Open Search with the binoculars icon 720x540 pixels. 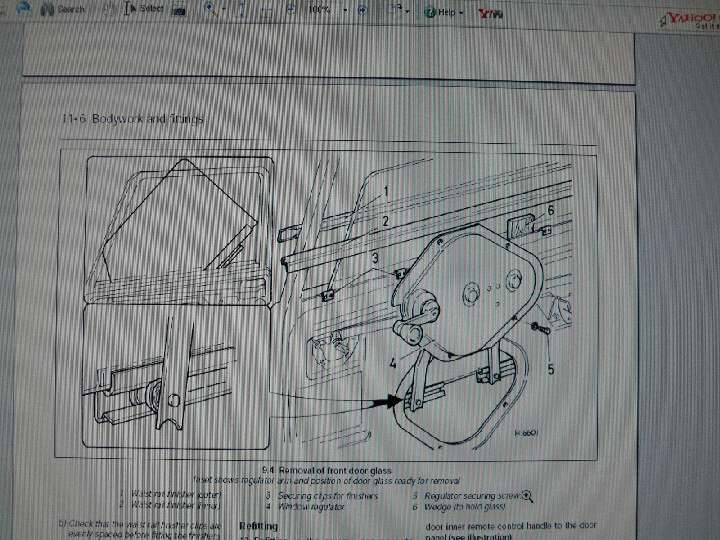point(47,9)
